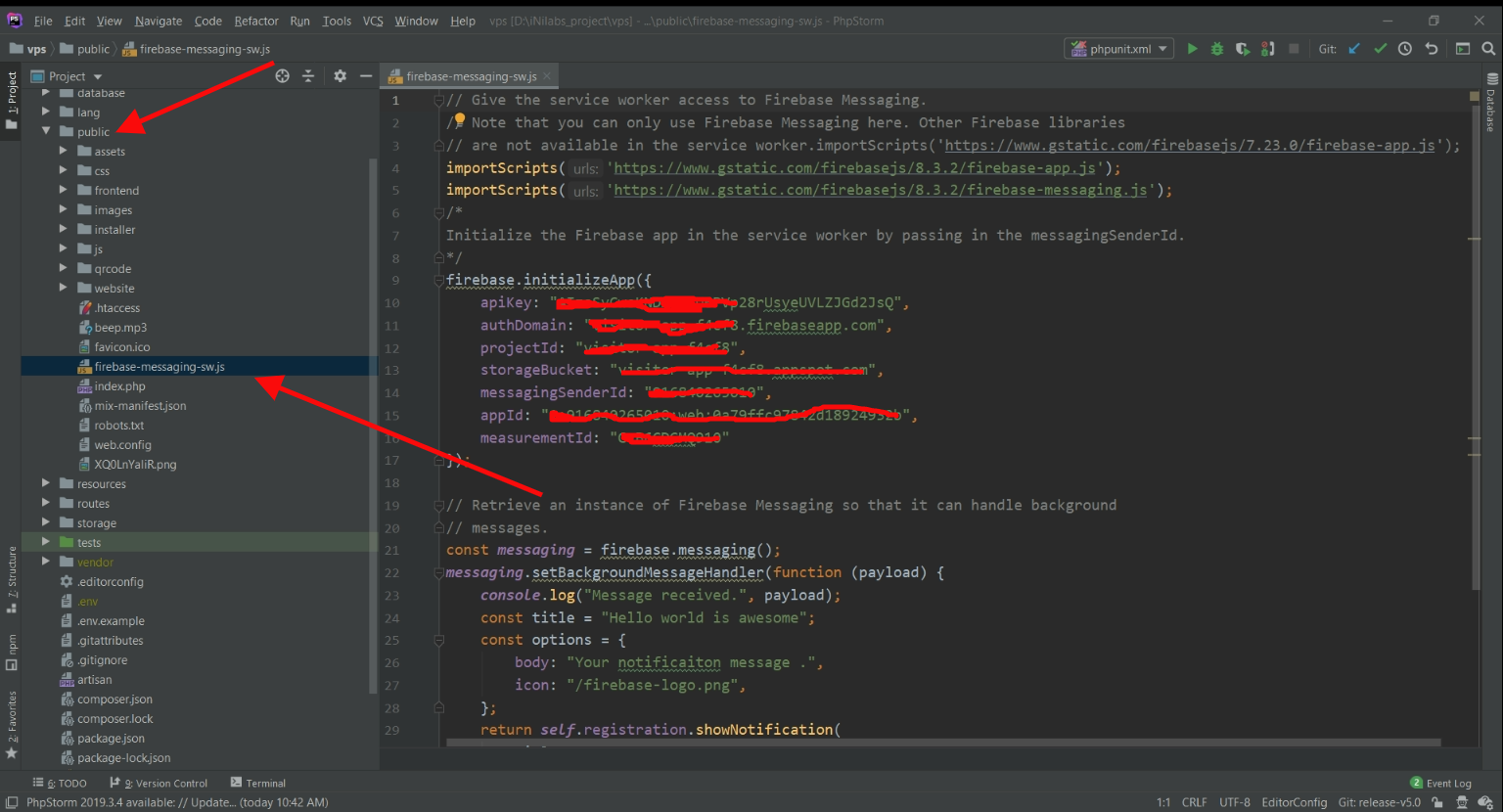Run the phpunit.xml configuration
1503x812 pixels.
(x=1192, y=49)
